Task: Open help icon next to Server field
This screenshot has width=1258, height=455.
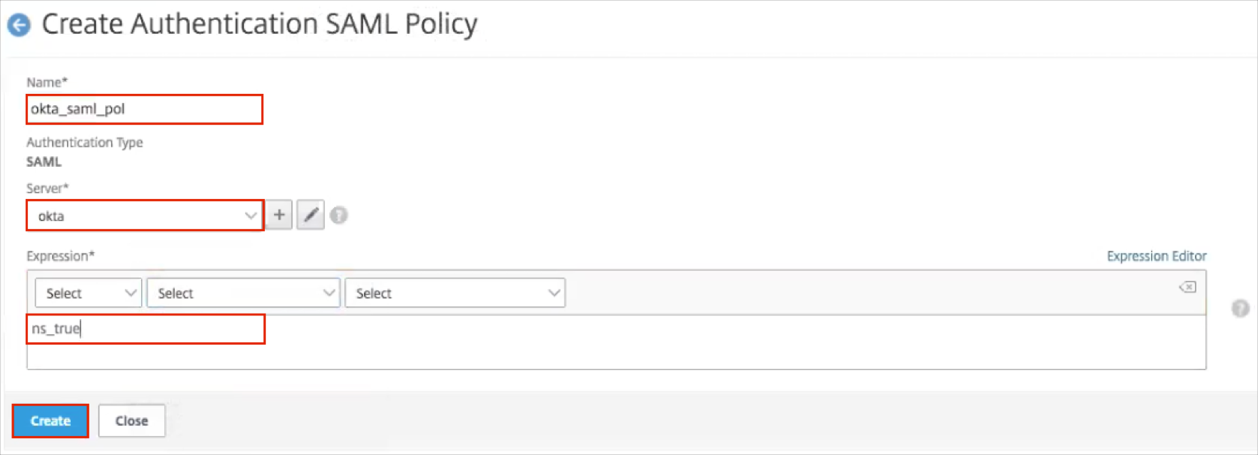Action: (x=339, y=215)
